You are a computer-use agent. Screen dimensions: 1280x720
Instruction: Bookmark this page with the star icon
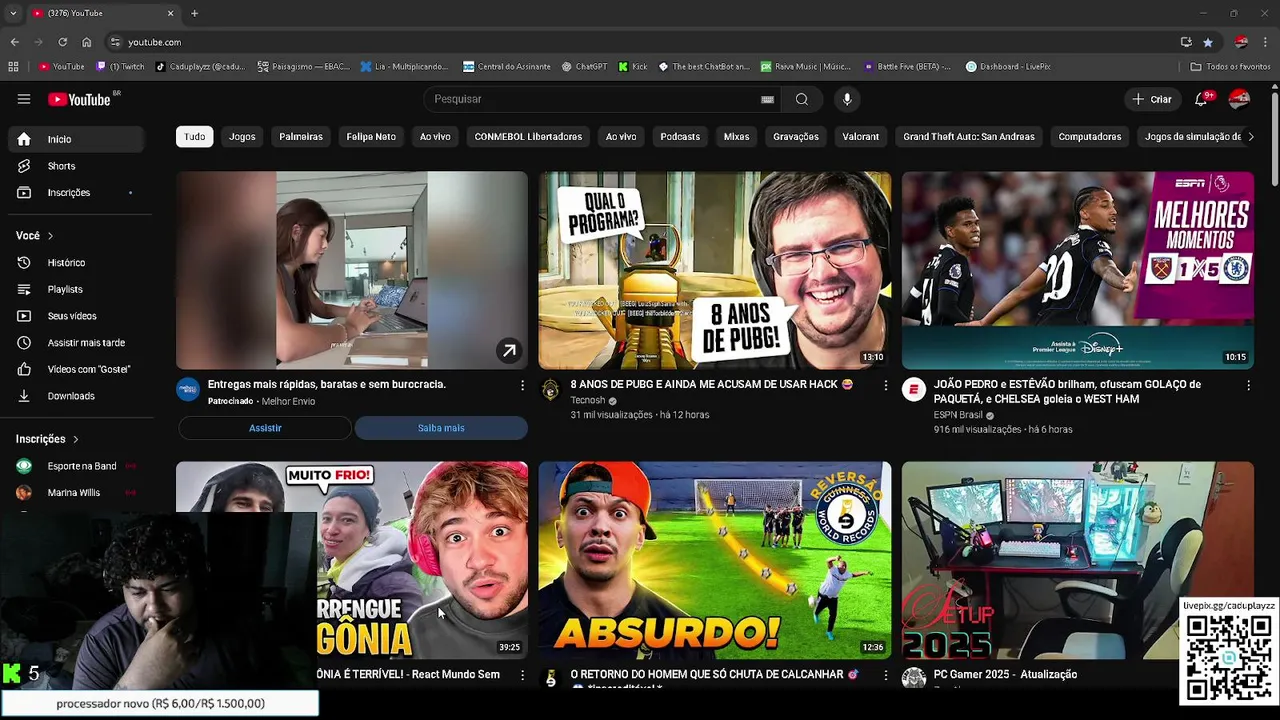coord(1208,42)
